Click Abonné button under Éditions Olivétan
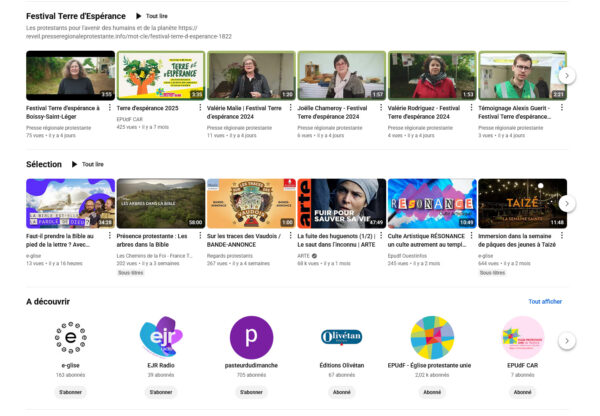The width and height of the screenshot is (600, 416). point(342,392)
